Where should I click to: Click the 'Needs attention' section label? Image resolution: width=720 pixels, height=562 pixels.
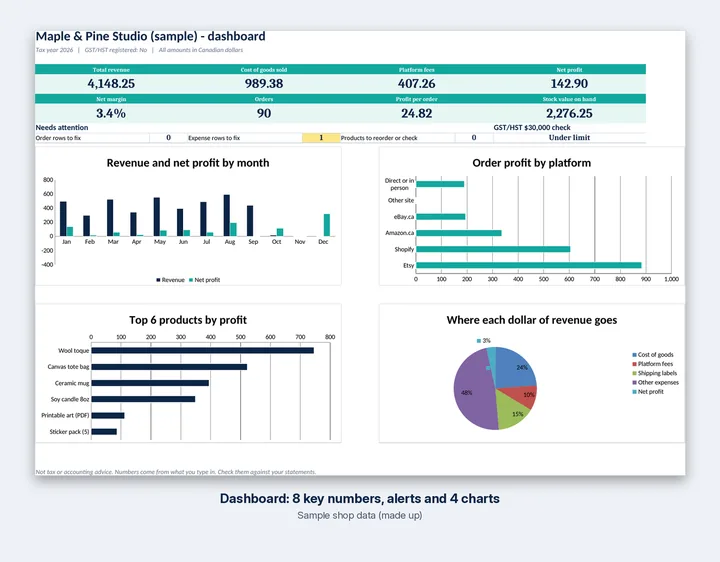pos(62,128)
